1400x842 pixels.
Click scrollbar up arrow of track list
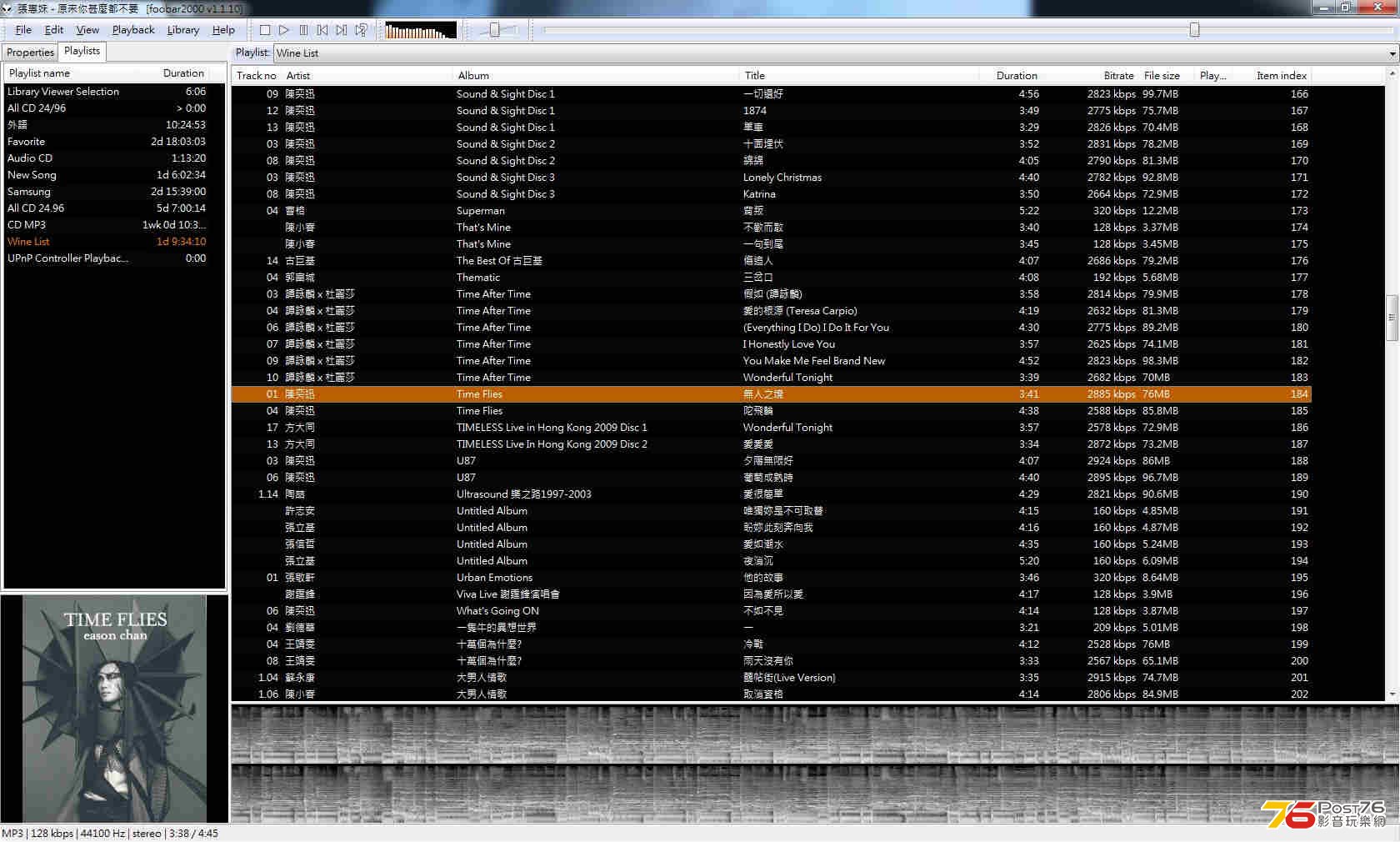[x=1392, y=74]
